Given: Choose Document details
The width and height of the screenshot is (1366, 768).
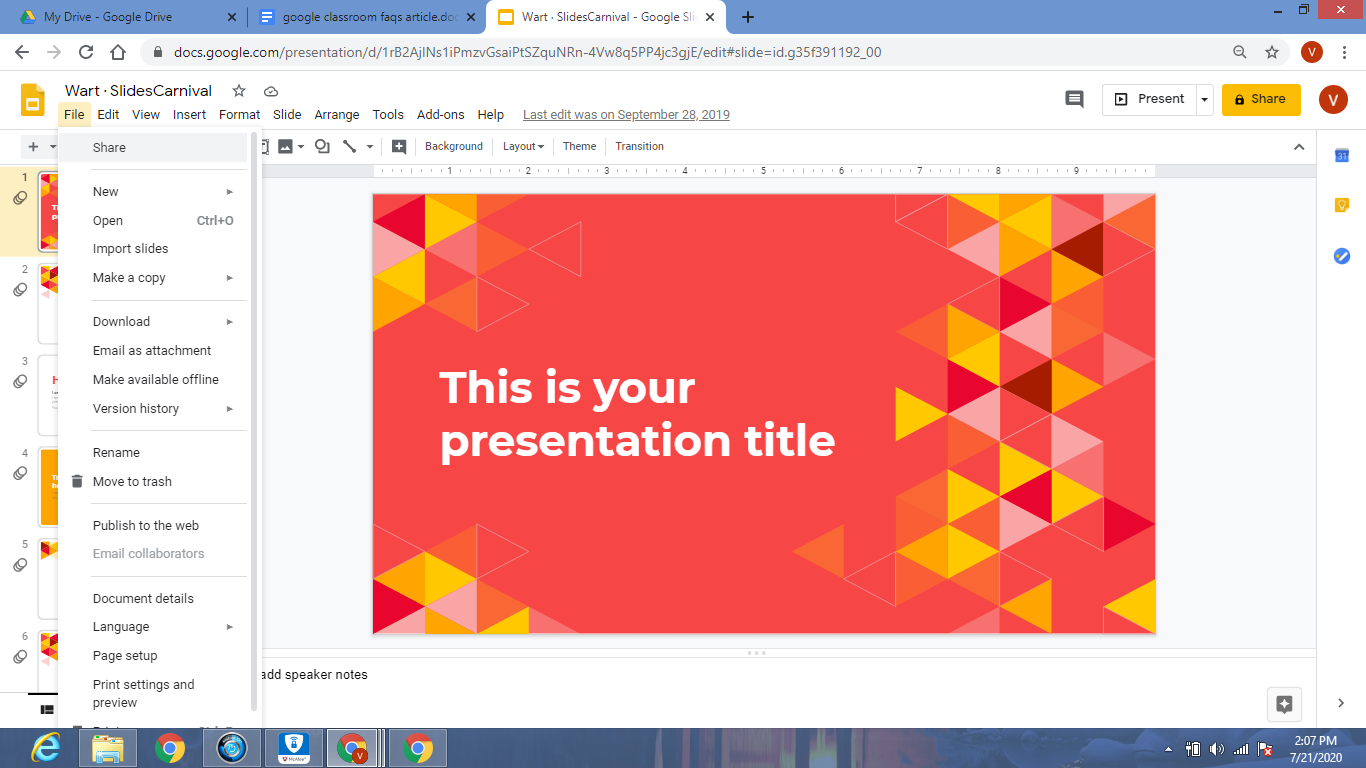Looking at the screenshot, I should (x=152, y=599).
